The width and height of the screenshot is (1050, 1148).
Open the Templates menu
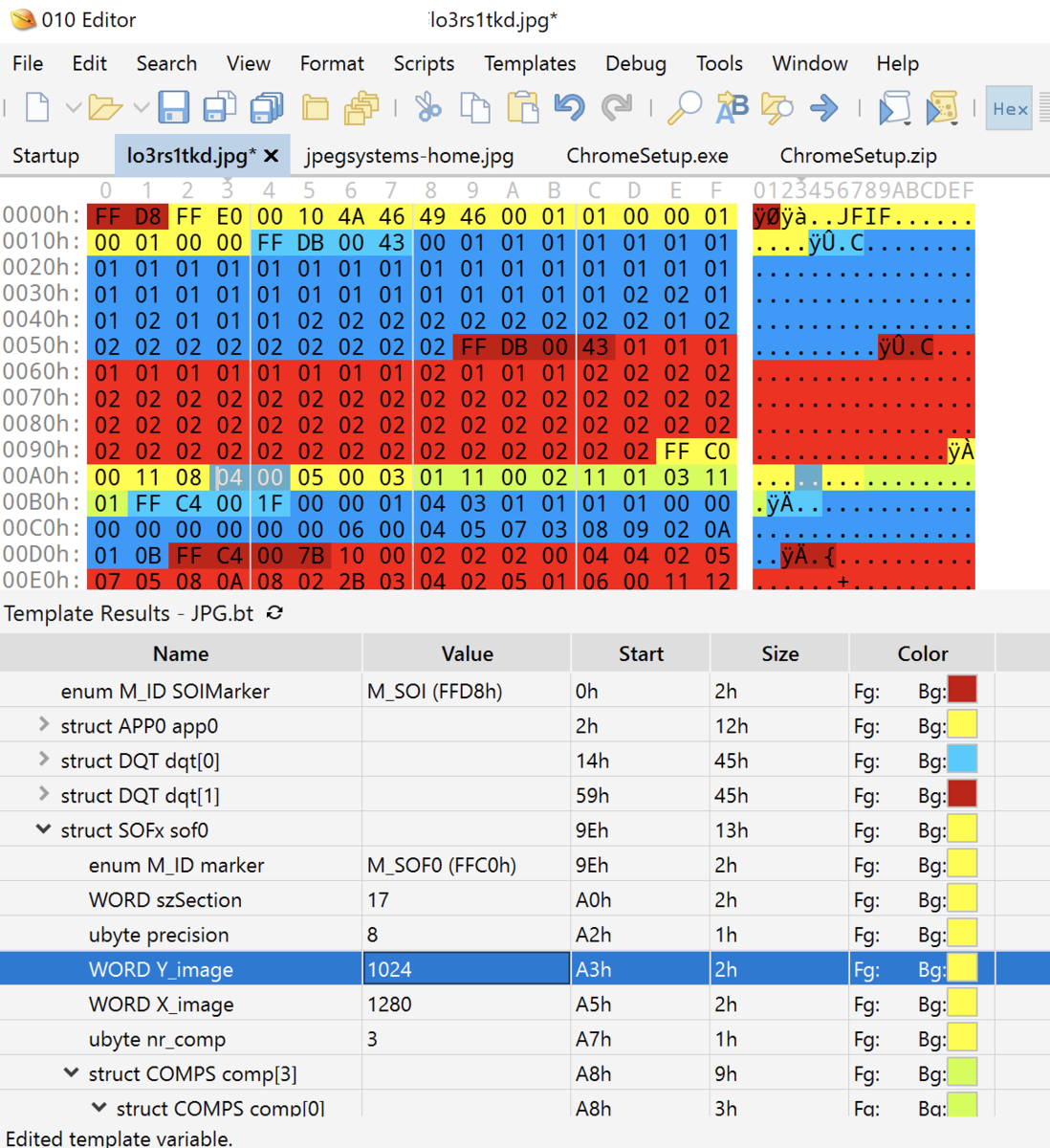(530, 63)
